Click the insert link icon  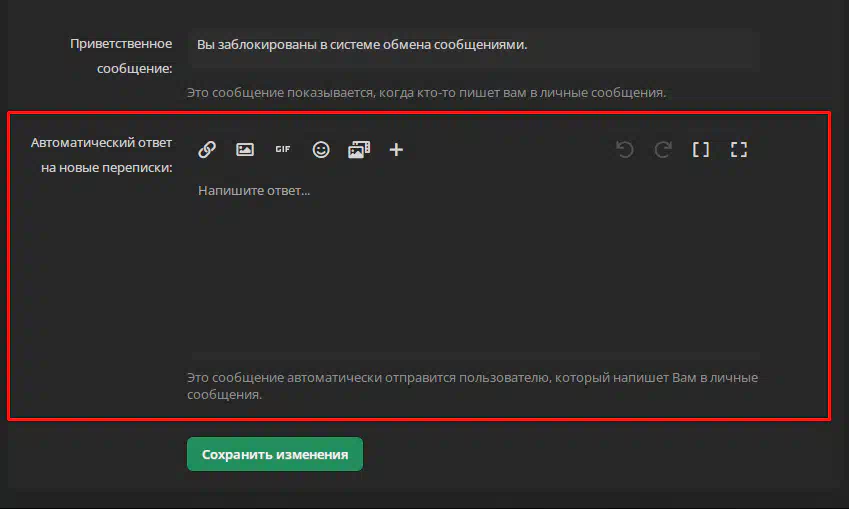pyautogui.click(x=207, y=150)
